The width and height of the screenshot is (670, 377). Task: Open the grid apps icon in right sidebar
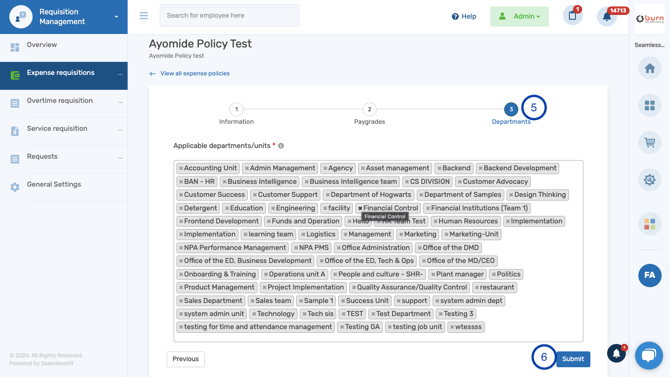pyautogui.click(x=649, y=105)
